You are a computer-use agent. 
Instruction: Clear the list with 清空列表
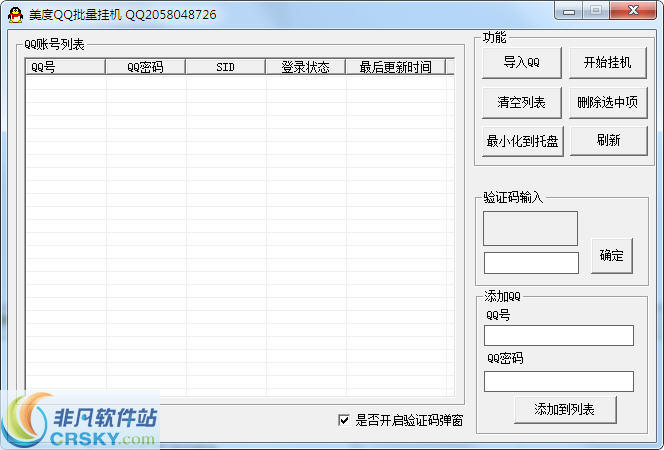coord(522,102)
